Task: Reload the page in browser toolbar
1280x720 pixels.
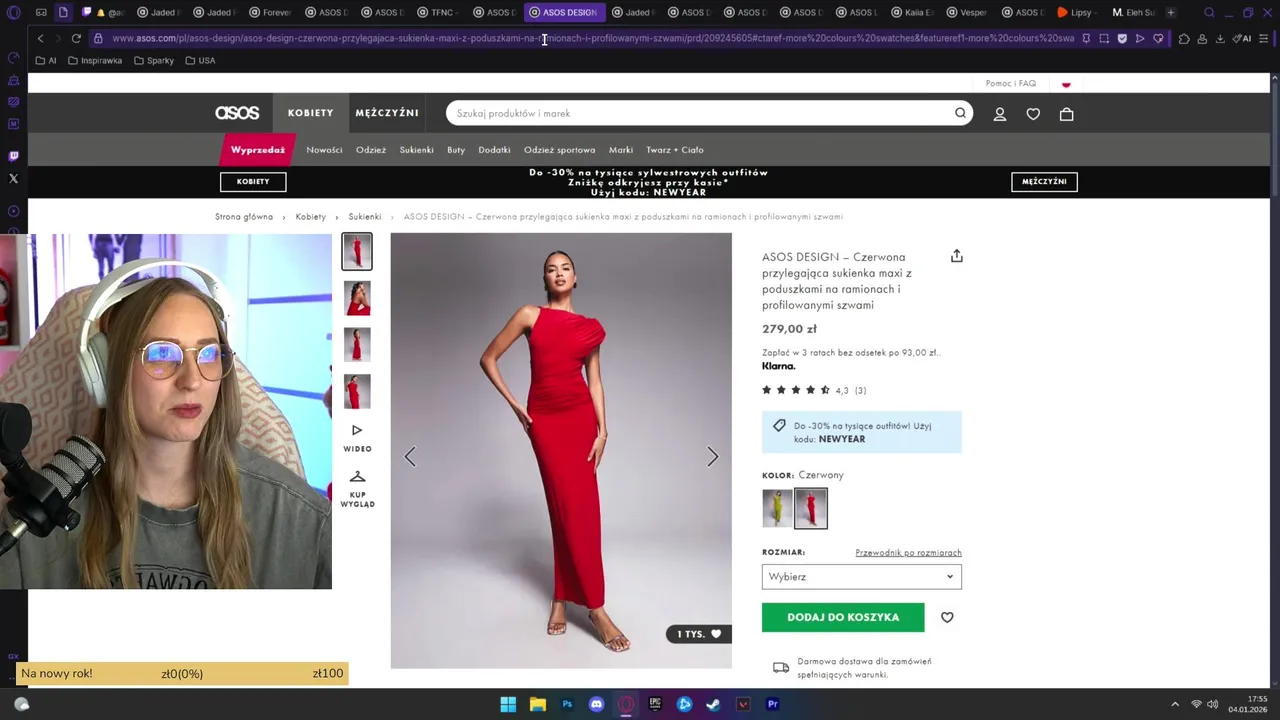Action: click(x=76, y=38)
